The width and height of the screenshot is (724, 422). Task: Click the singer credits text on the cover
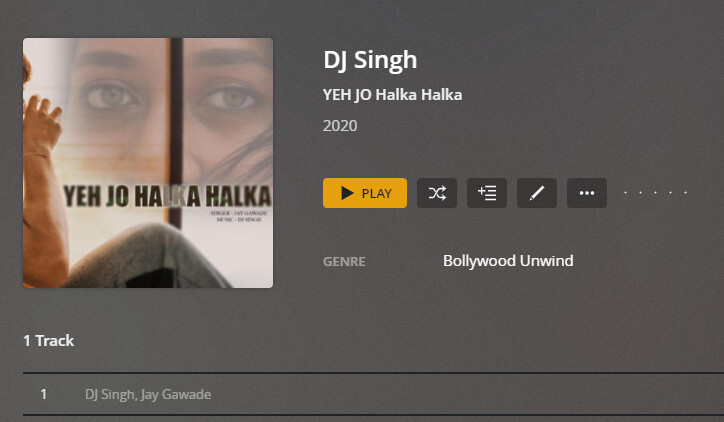click(x=239, y=213)
